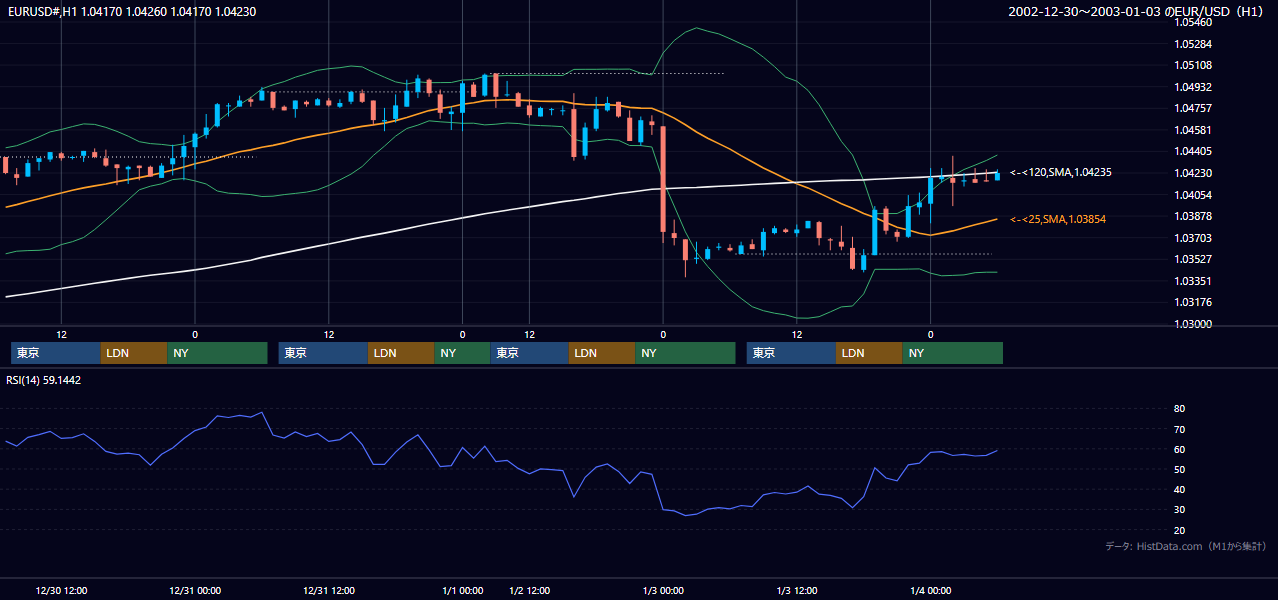Pick the NY session bar for 1/2

[685, 353]
